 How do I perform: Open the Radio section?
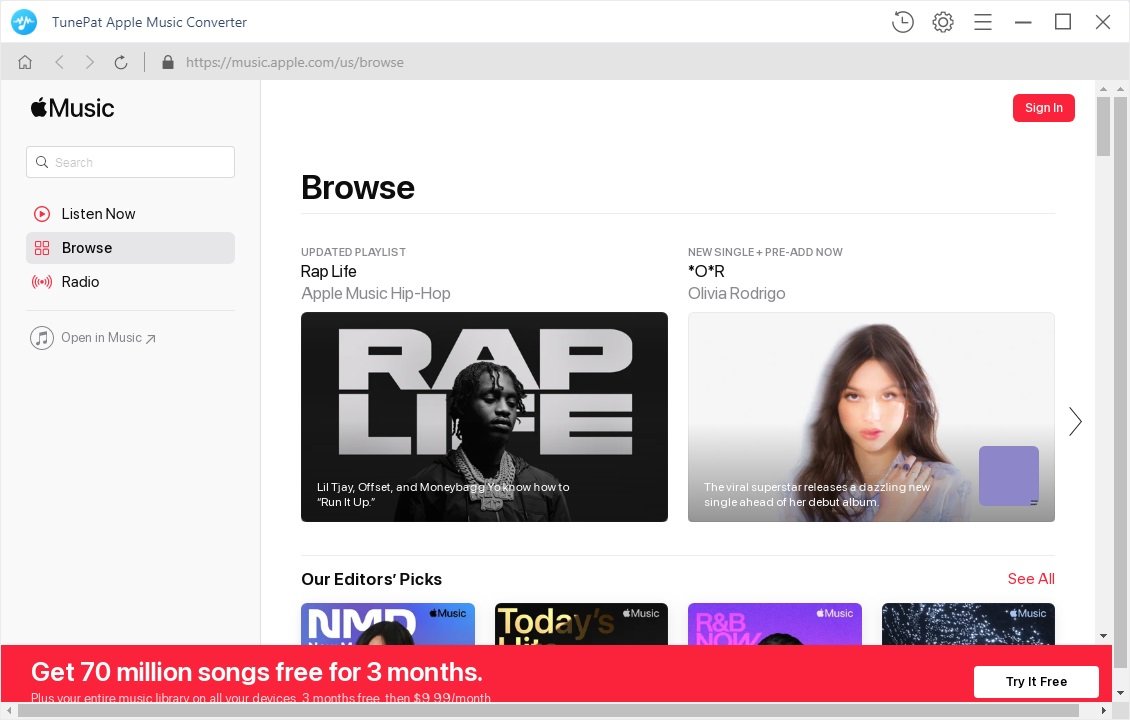130,282
